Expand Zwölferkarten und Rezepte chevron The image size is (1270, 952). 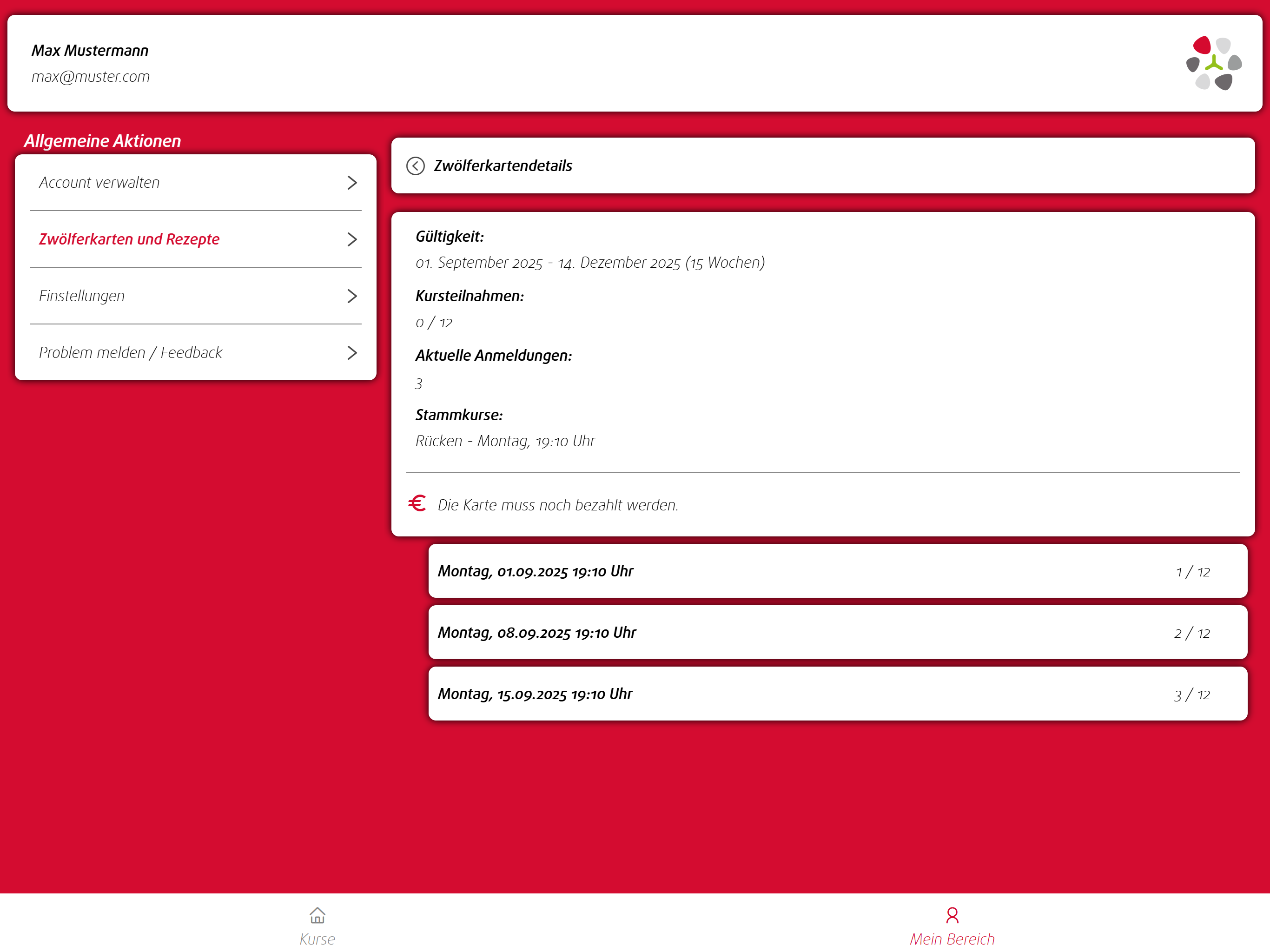point(352,239)
